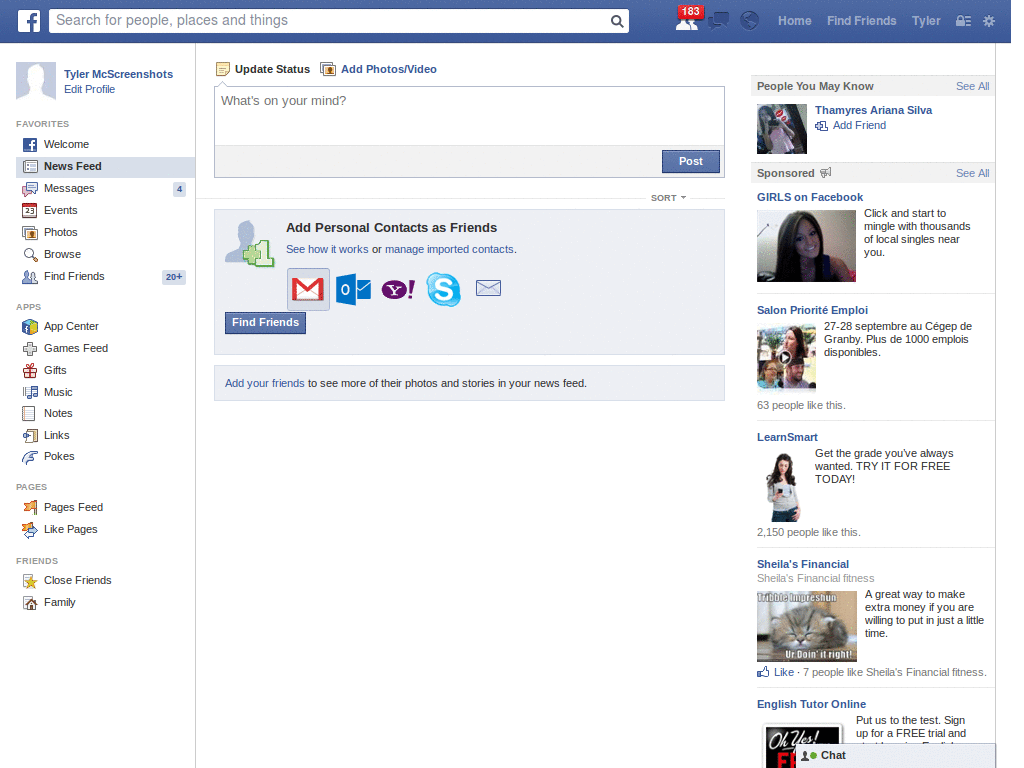Select the Add Photos/Video tab
Image resolution: width=1024 pixels, height=768 pixels.
pos(379,69)
